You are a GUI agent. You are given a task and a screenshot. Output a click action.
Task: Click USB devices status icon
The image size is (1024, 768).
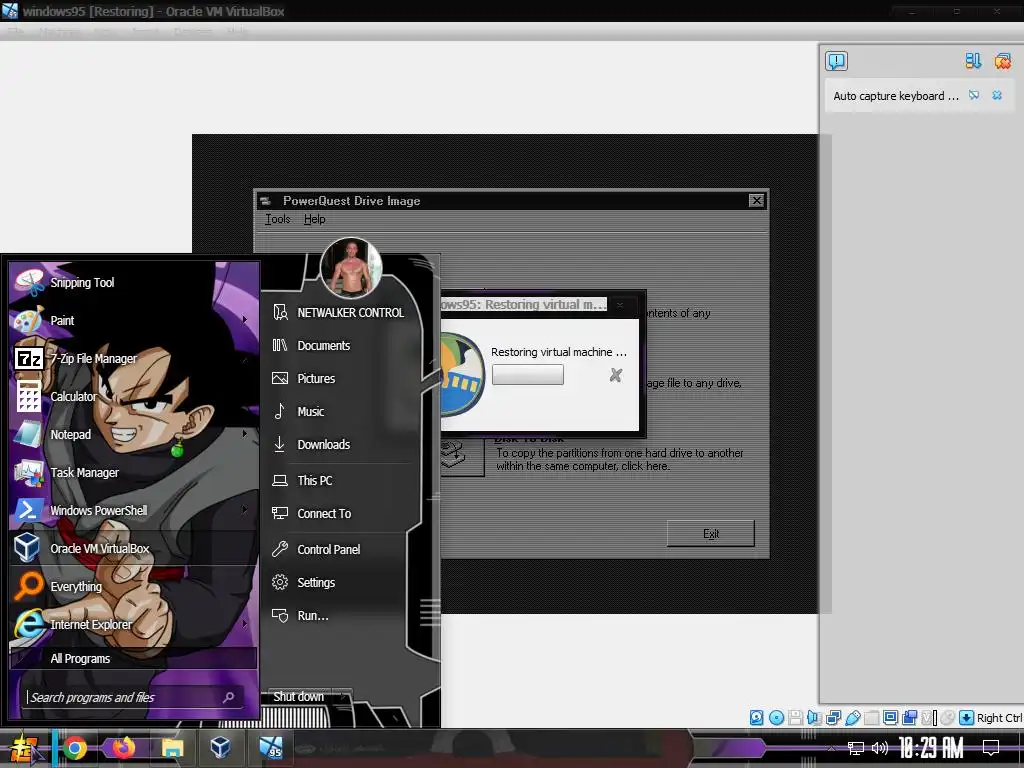[x=852, y=718]
